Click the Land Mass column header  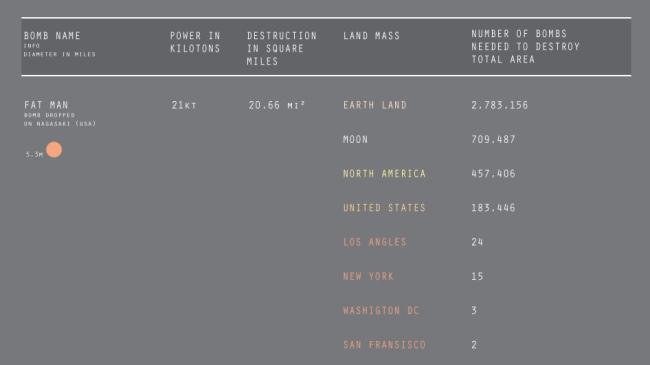(x=371, y=36)
